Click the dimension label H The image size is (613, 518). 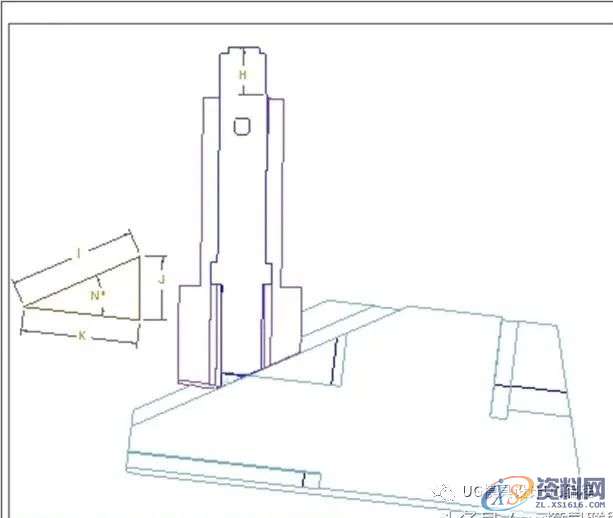[241, 75]
